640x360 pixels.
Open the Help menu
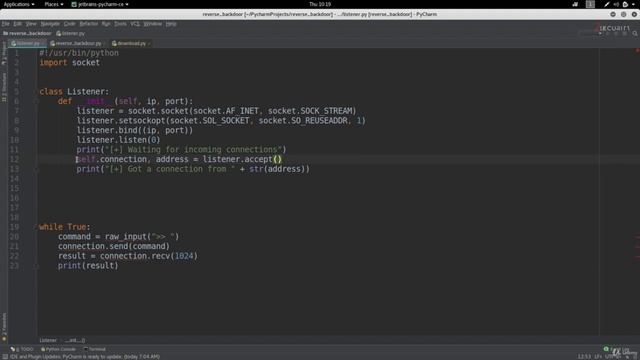(171, 24)
